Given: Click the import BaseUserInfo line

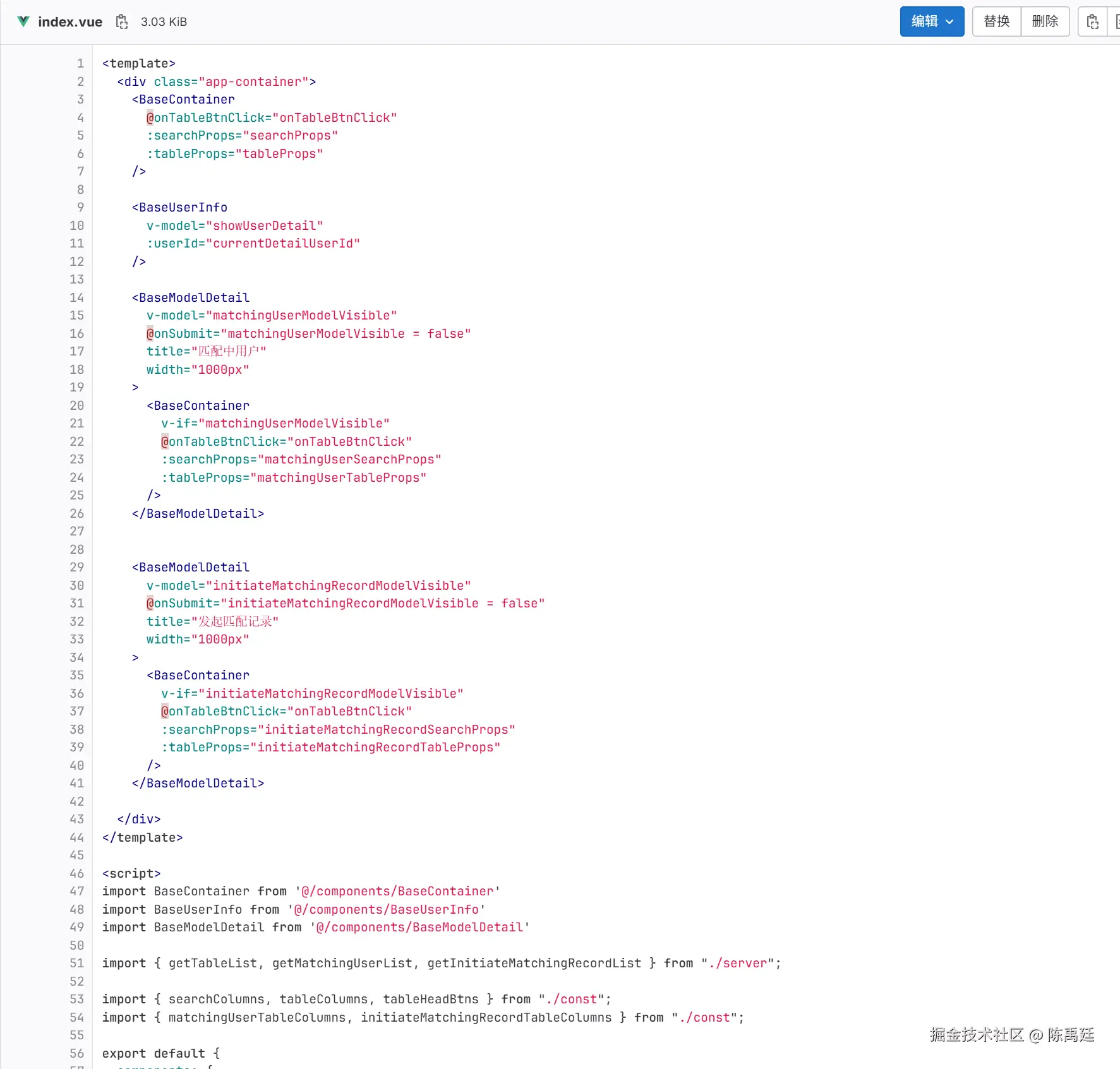Looking at the screenshot, I should point(294,909).
